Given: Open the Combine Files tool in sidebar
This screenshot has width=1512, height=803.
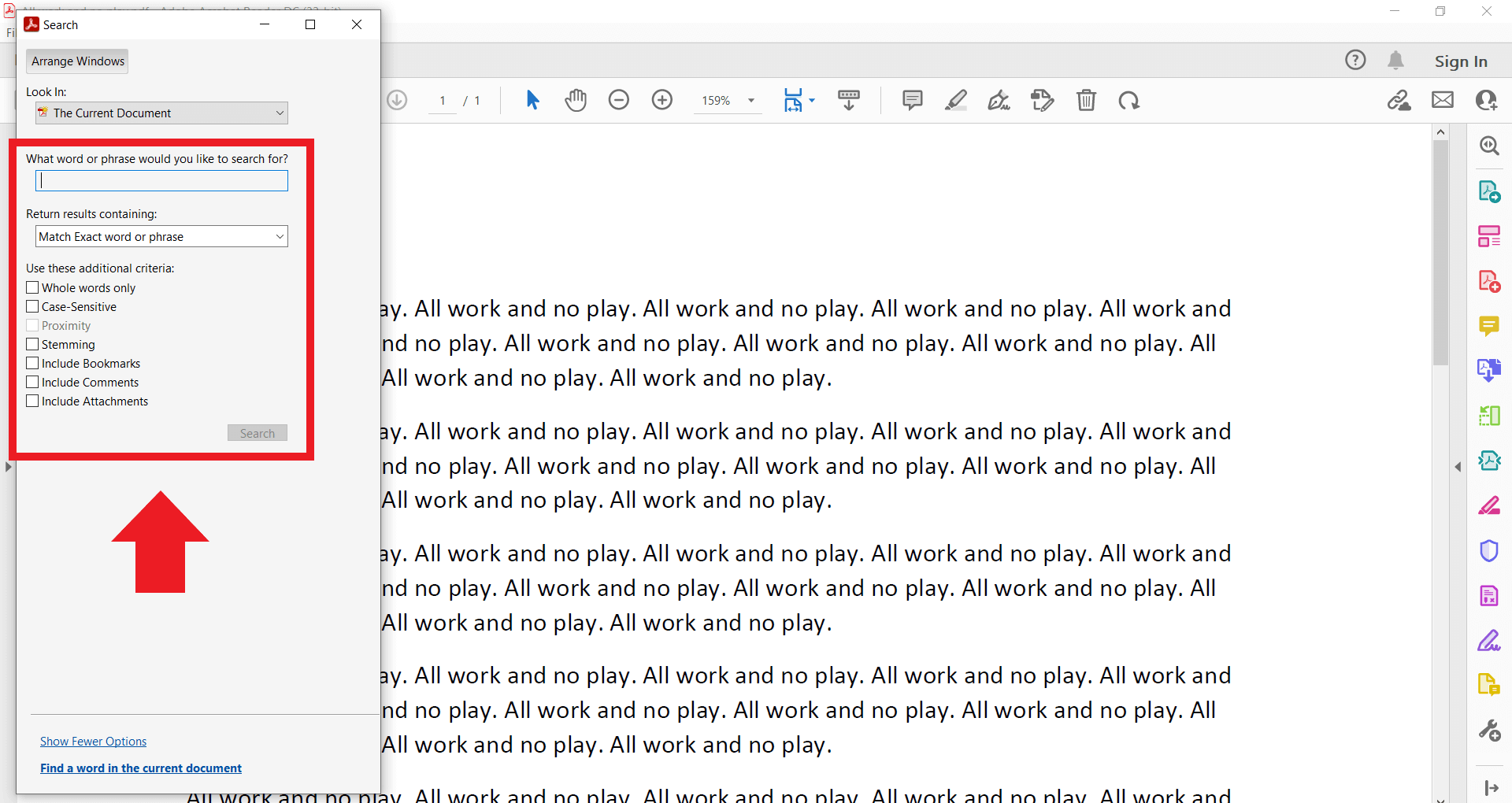Looking at the screenshot, I should [1489, 370].
